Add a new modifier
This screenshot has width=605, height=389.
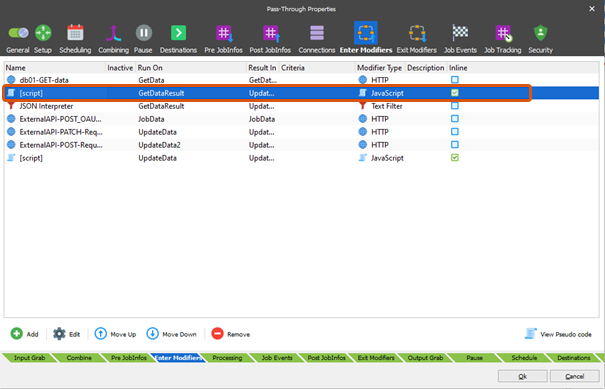24,334
